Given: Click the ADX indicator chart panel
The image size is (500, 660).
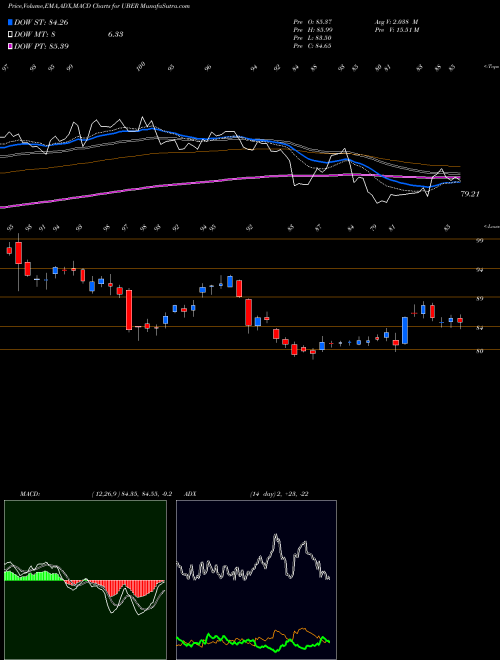Looking at the screenshot, I should 256,580.
